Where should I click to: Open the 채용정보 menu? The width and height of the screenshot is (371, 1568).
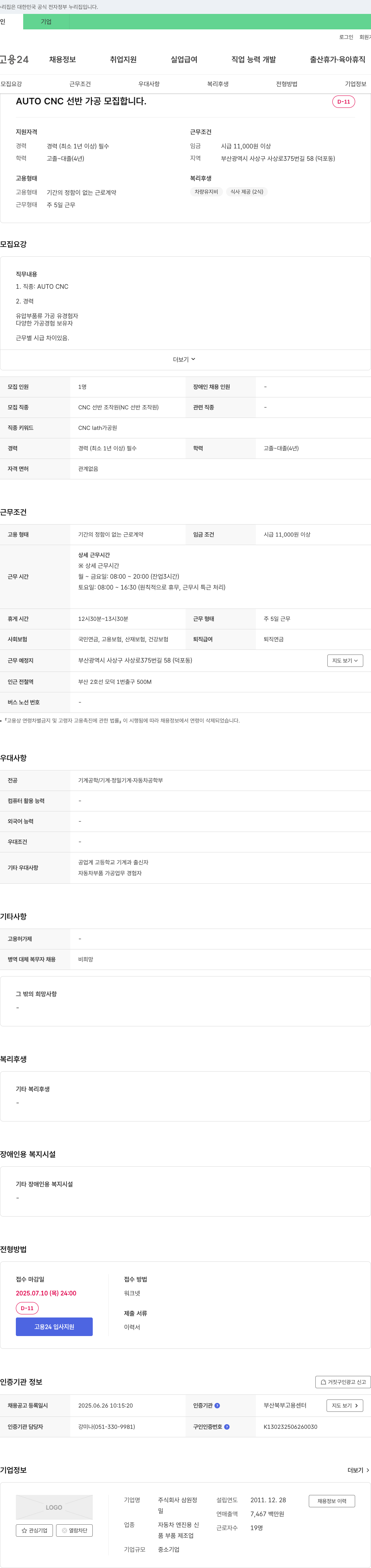[x=63, y=60]
